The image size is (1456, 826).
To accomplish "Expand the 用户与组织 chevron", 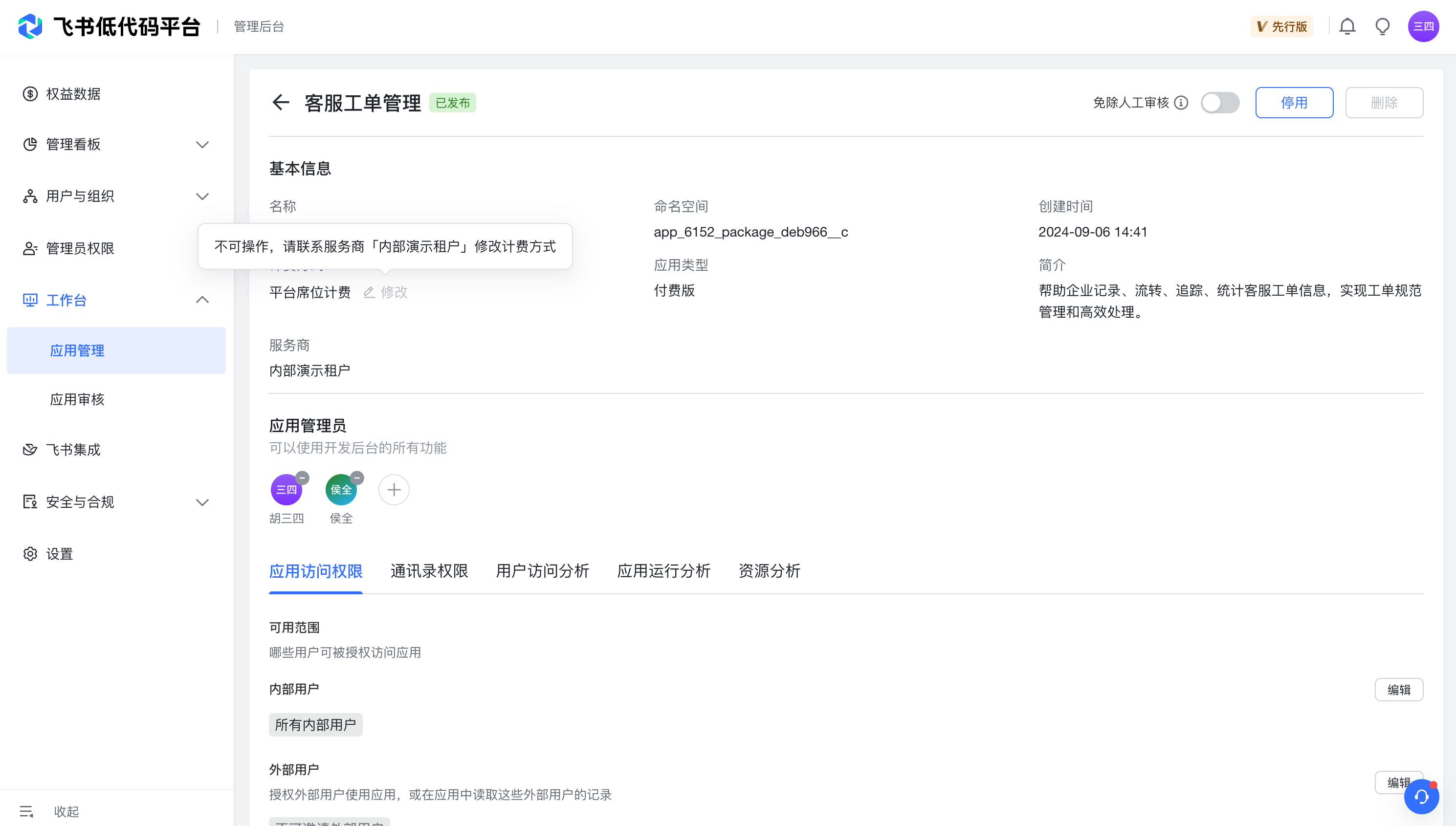I will pyautogui.click(x=202, y=197).
